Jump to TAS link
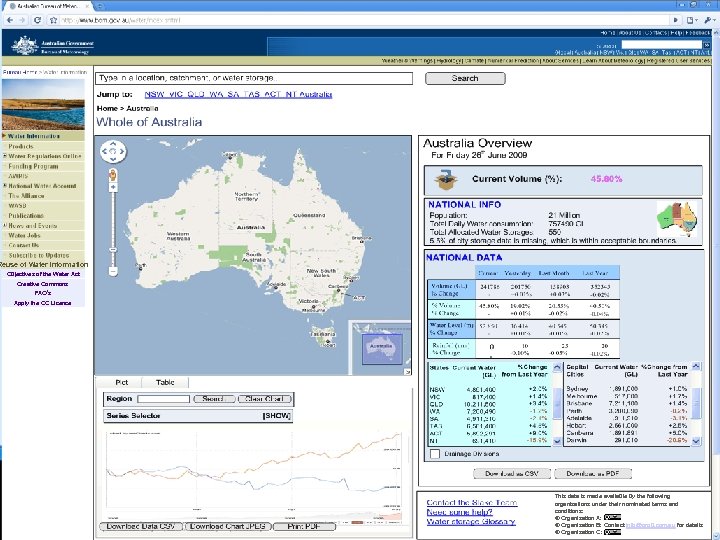This screenshot has width=720, height=540. click(x=252, y=94)
